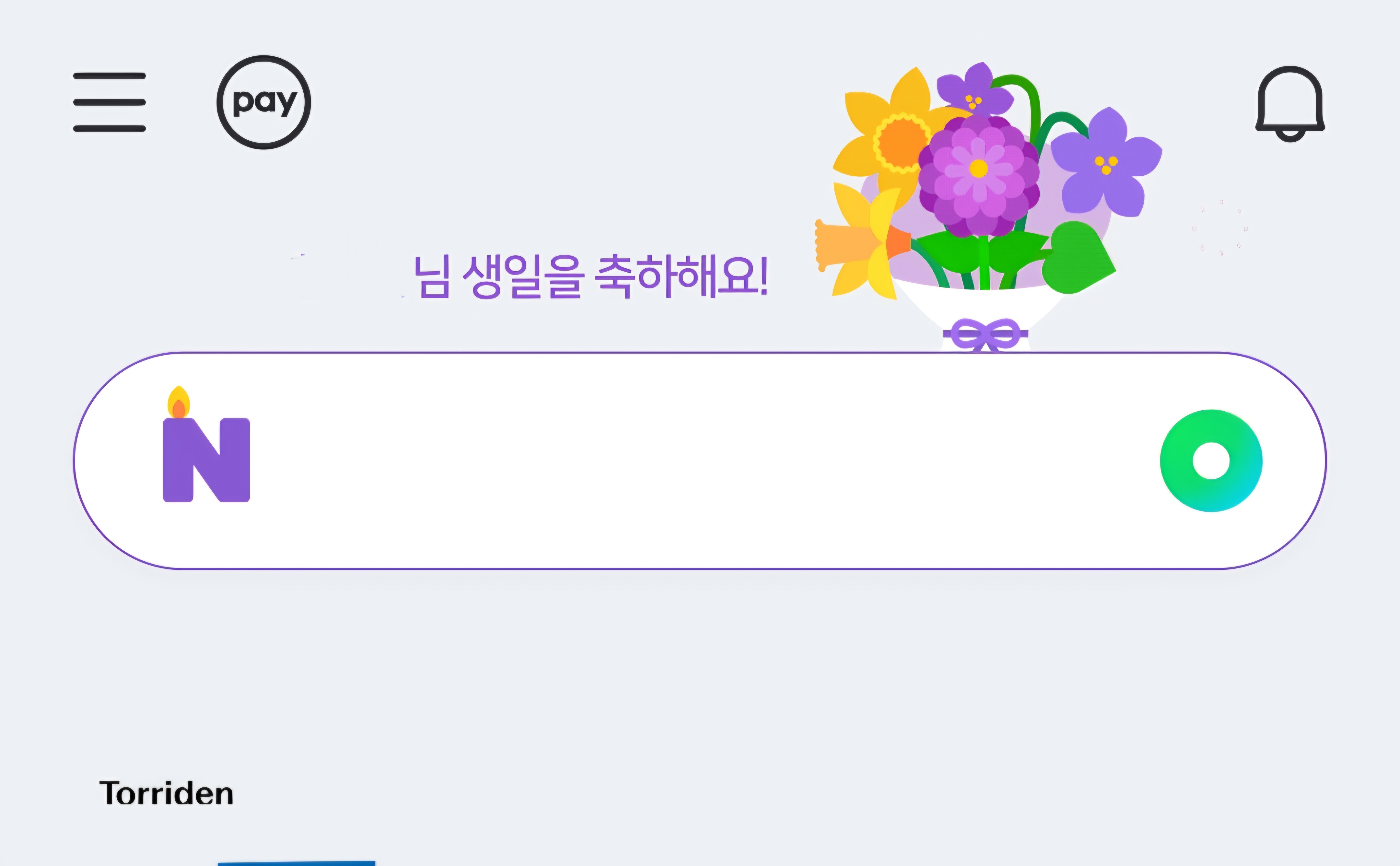Open the Torriden brand link

tap(166, 793)
